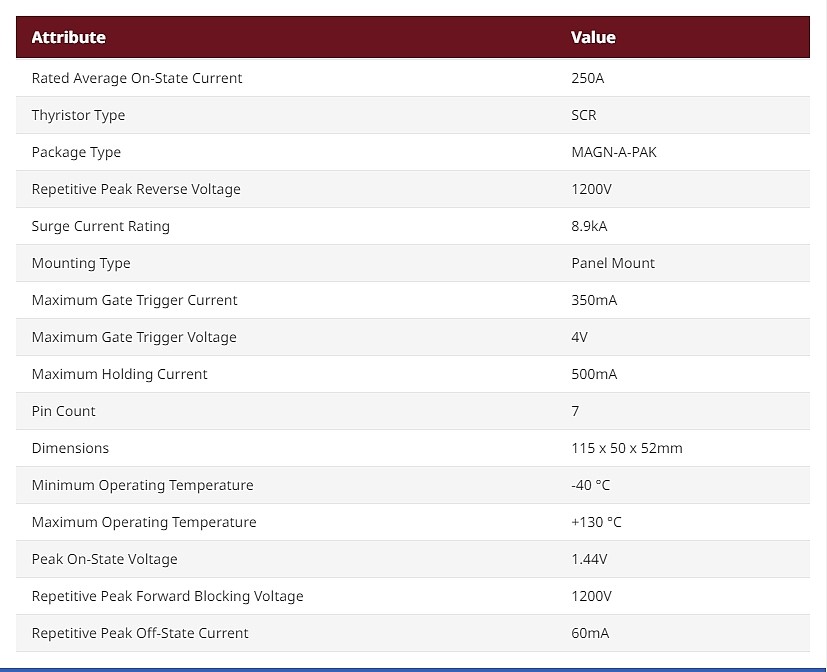Click the Peak On-State Voltage label

[x=104, y=559]
